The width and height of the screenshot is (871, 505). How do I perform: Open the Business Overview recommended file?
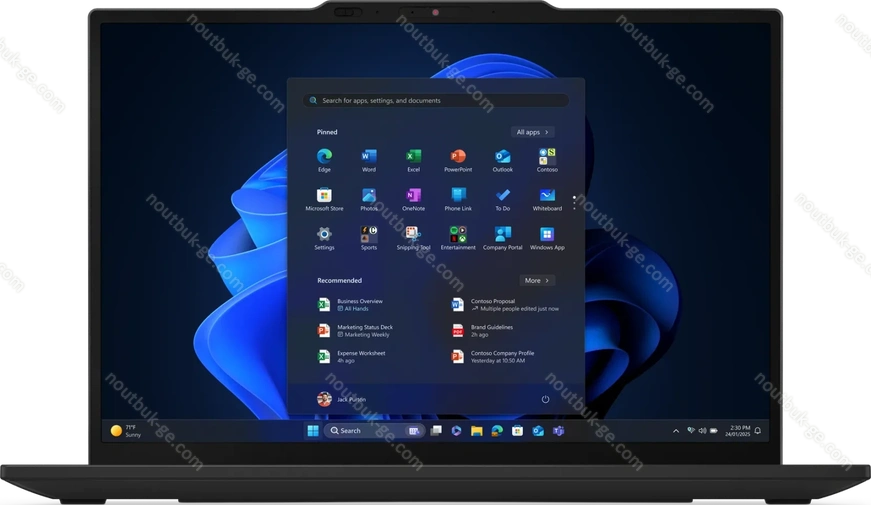(358, 304)
